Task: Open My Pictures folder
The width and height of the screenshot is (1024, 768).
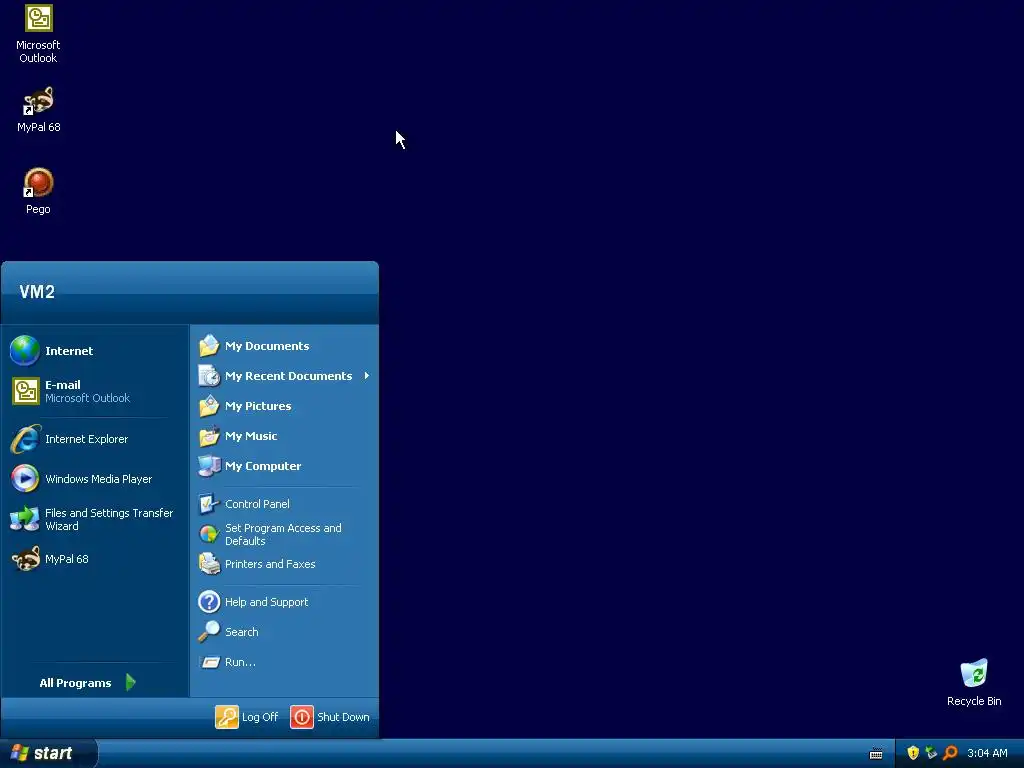Action: coord(285,406)
